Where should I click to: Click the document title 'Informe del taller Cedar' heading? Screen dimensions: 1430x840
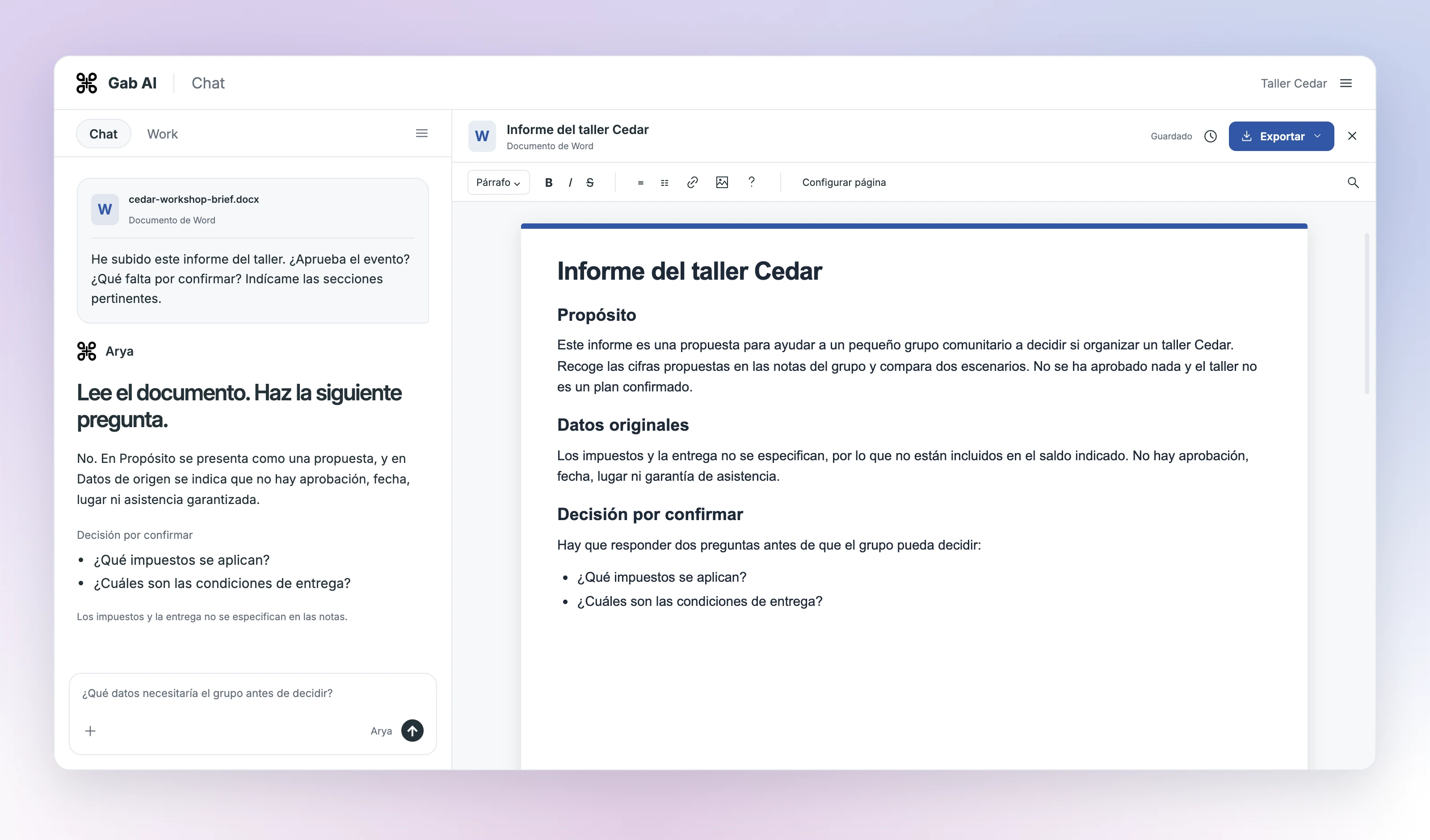[690, 271]
